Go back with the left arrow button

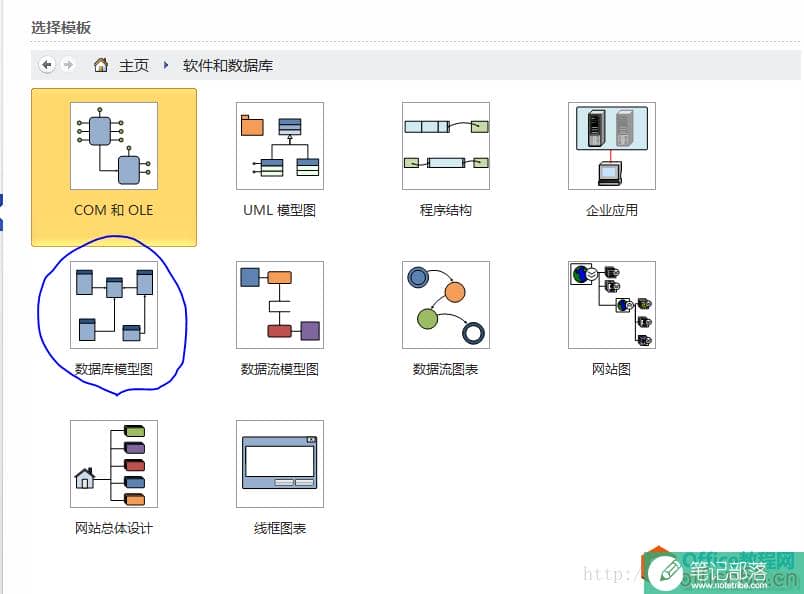tap(47, 65)
